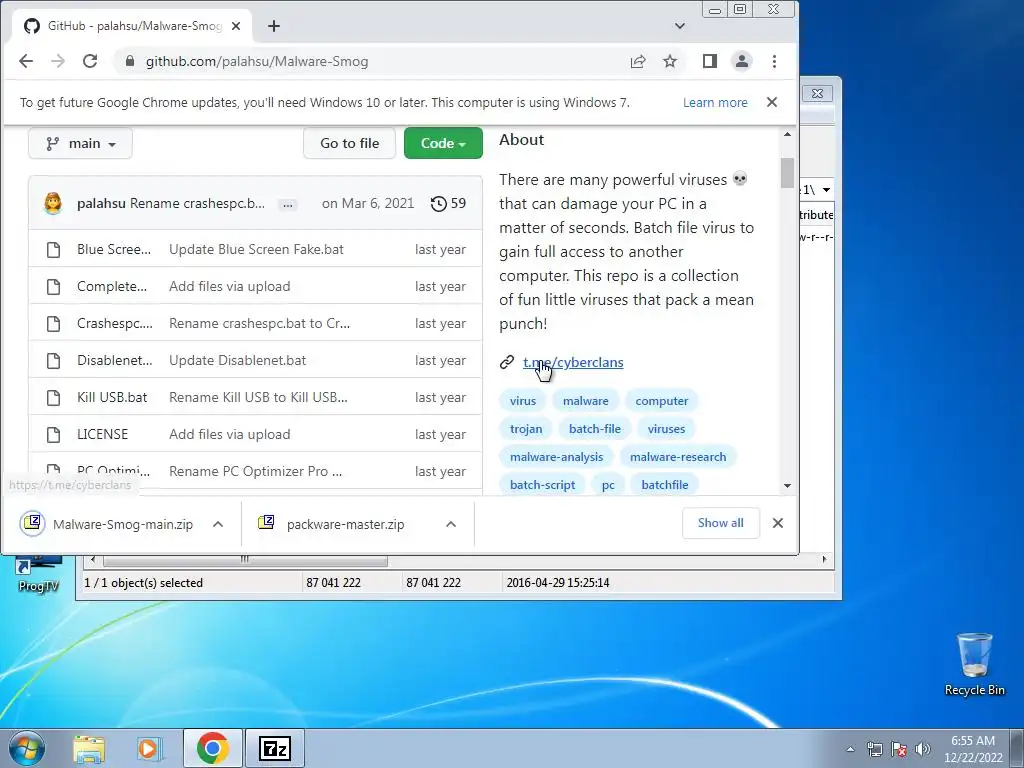Open Windows Explorer from taskbar
Image resolution: width=1024 pixels, height=768 pixels.
click(89, 748)
